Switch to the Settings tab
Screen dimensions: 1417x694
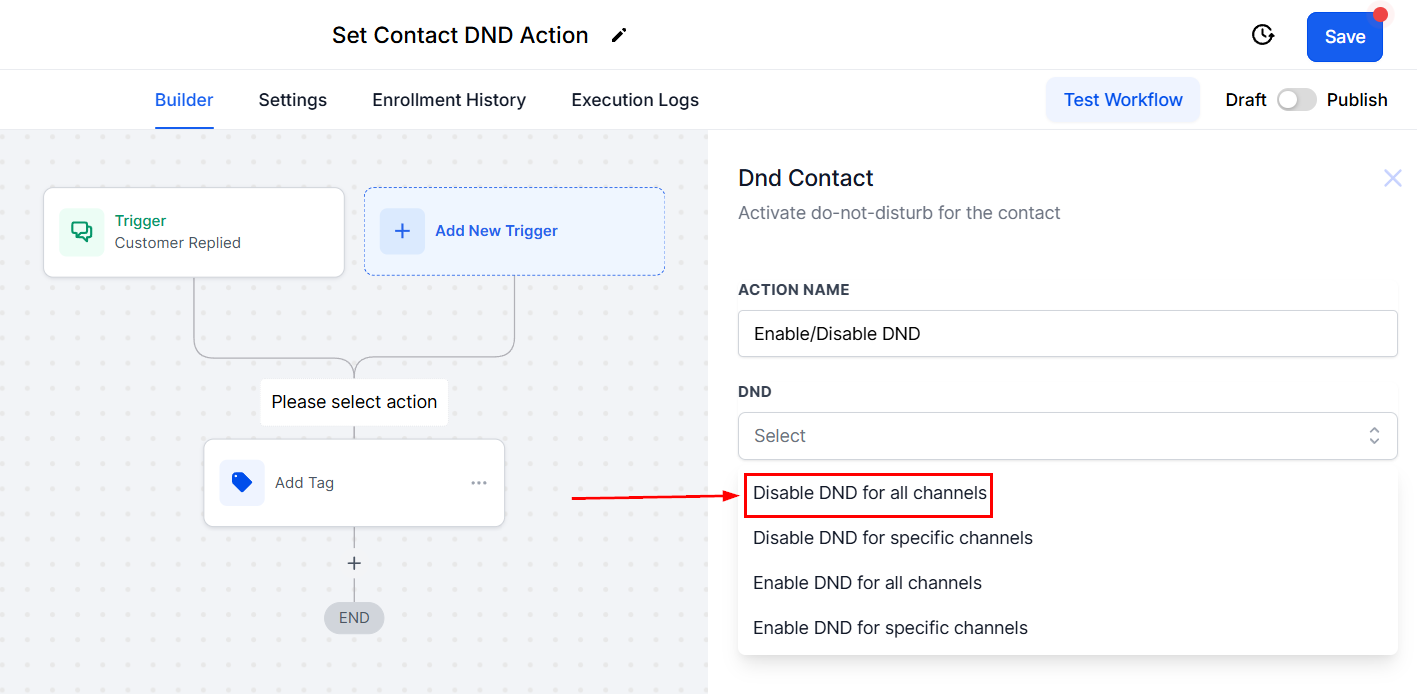tap(292, 100)
